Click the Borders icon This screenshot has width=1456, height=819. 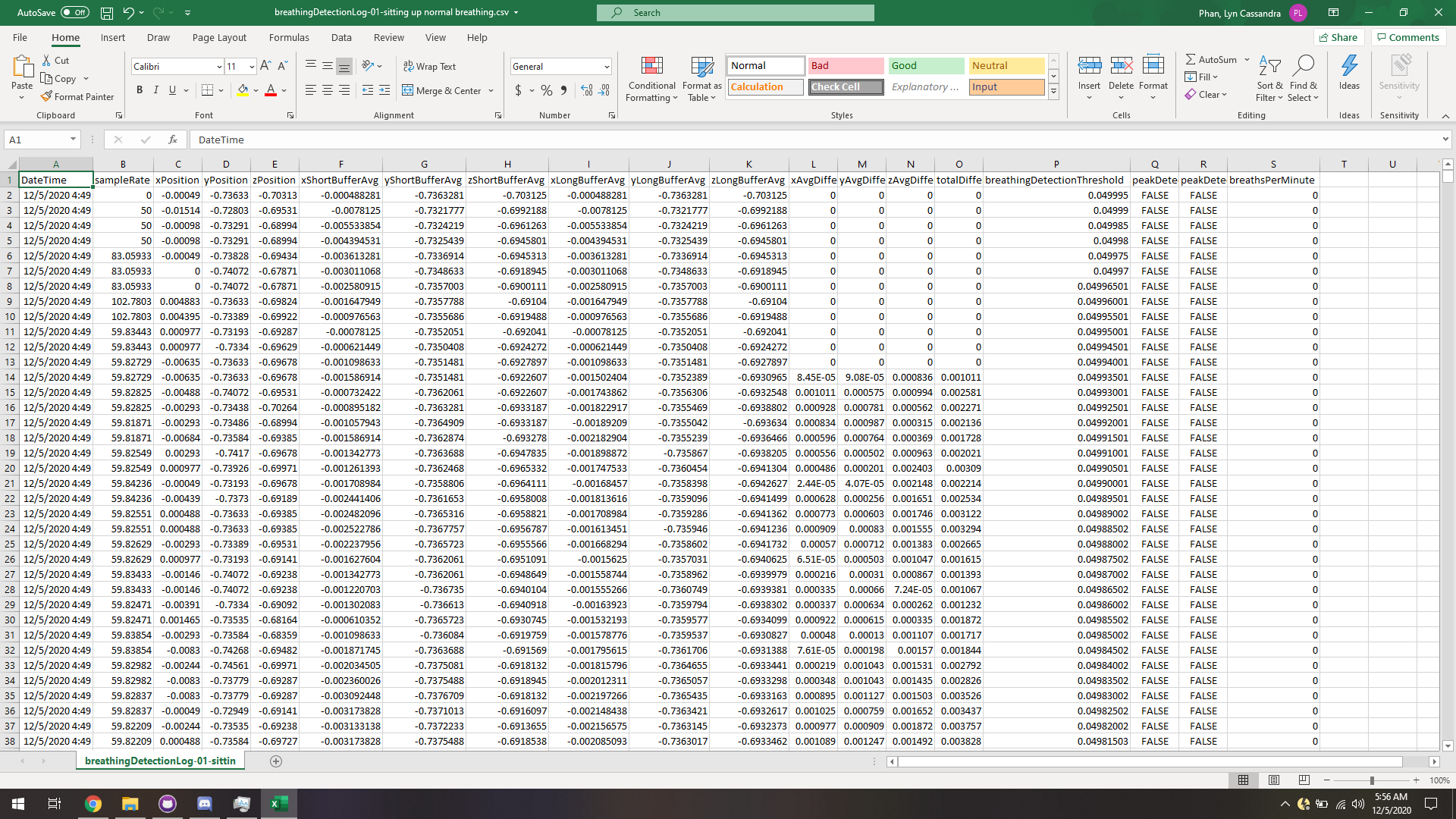pos(207,89)
